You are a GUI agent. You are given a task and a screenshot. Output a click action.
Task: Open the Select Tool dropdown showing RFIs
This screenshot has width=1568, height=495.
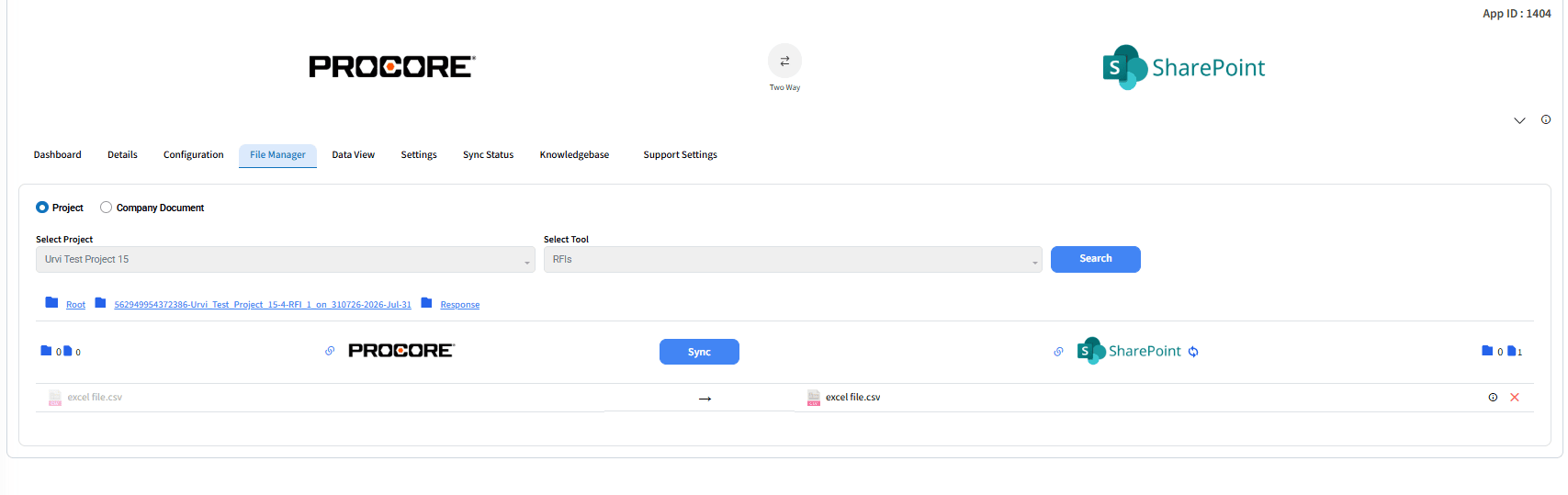pyautogui.click(x=793, y=260)
